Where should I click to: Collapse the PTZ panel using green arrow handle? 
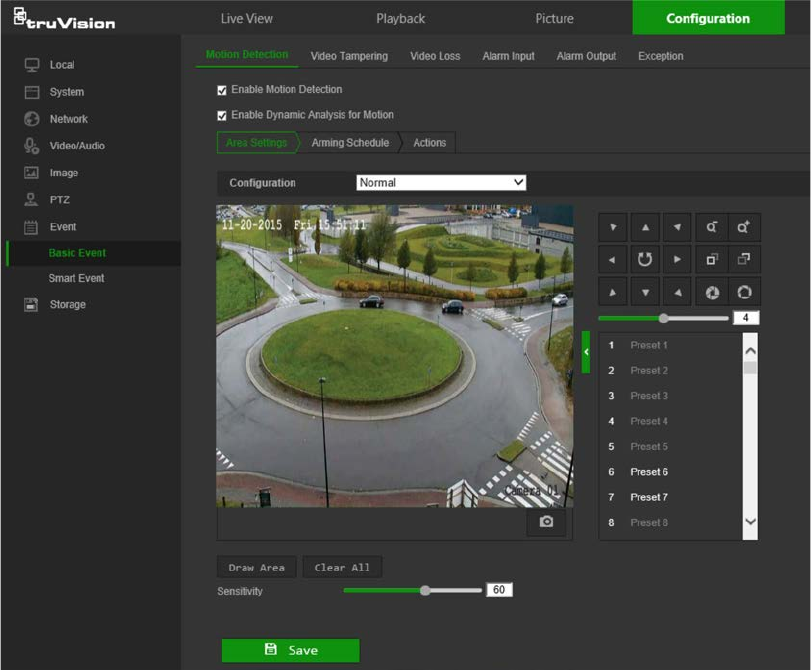tap(586, 352)
